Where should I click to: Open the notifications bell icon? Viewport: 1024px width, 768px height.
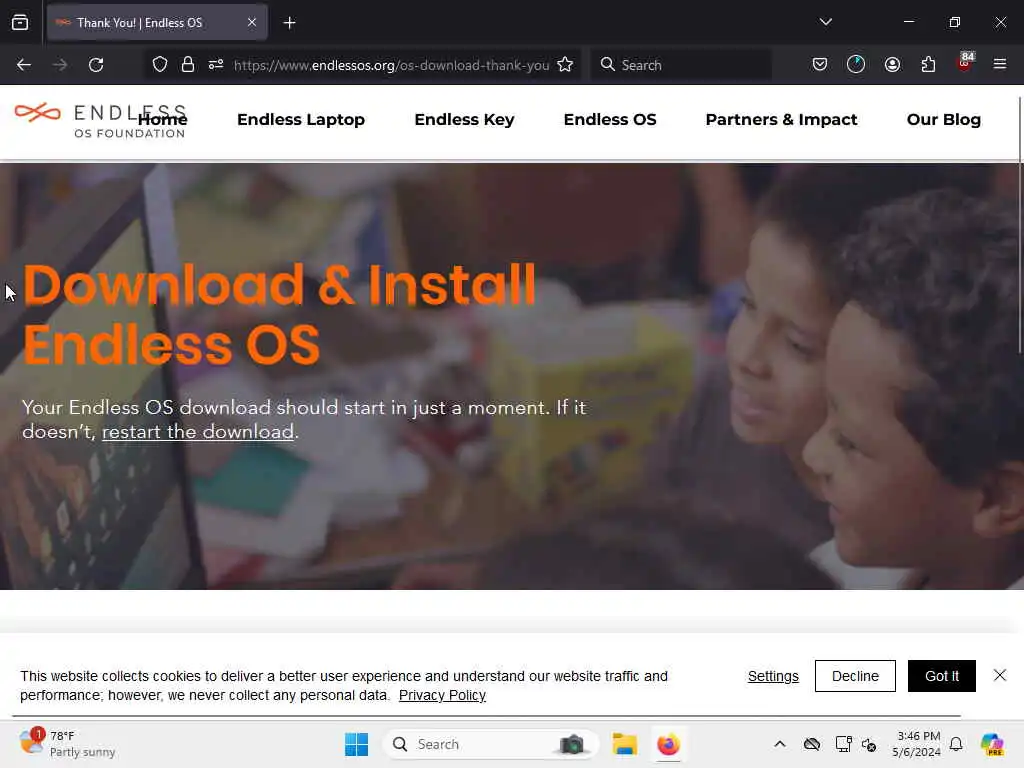tap(956, 744)
